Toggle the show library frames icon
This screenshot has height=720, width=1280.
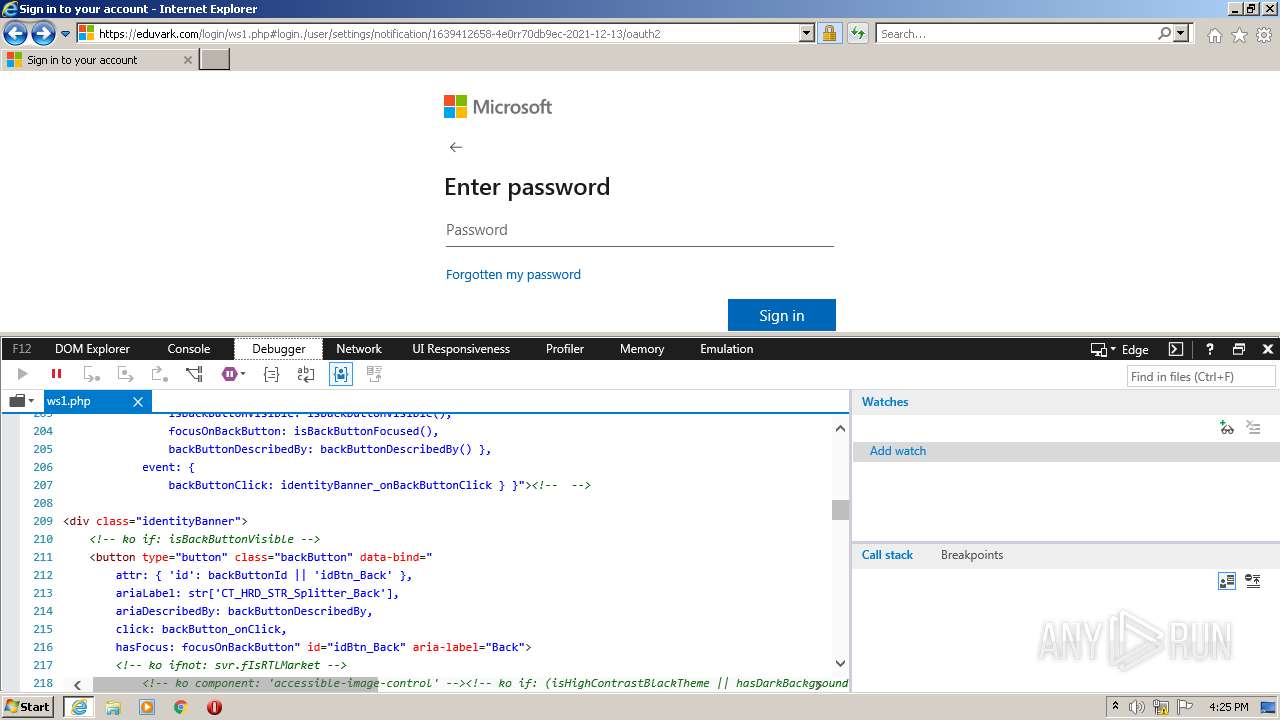(1227, 581)
